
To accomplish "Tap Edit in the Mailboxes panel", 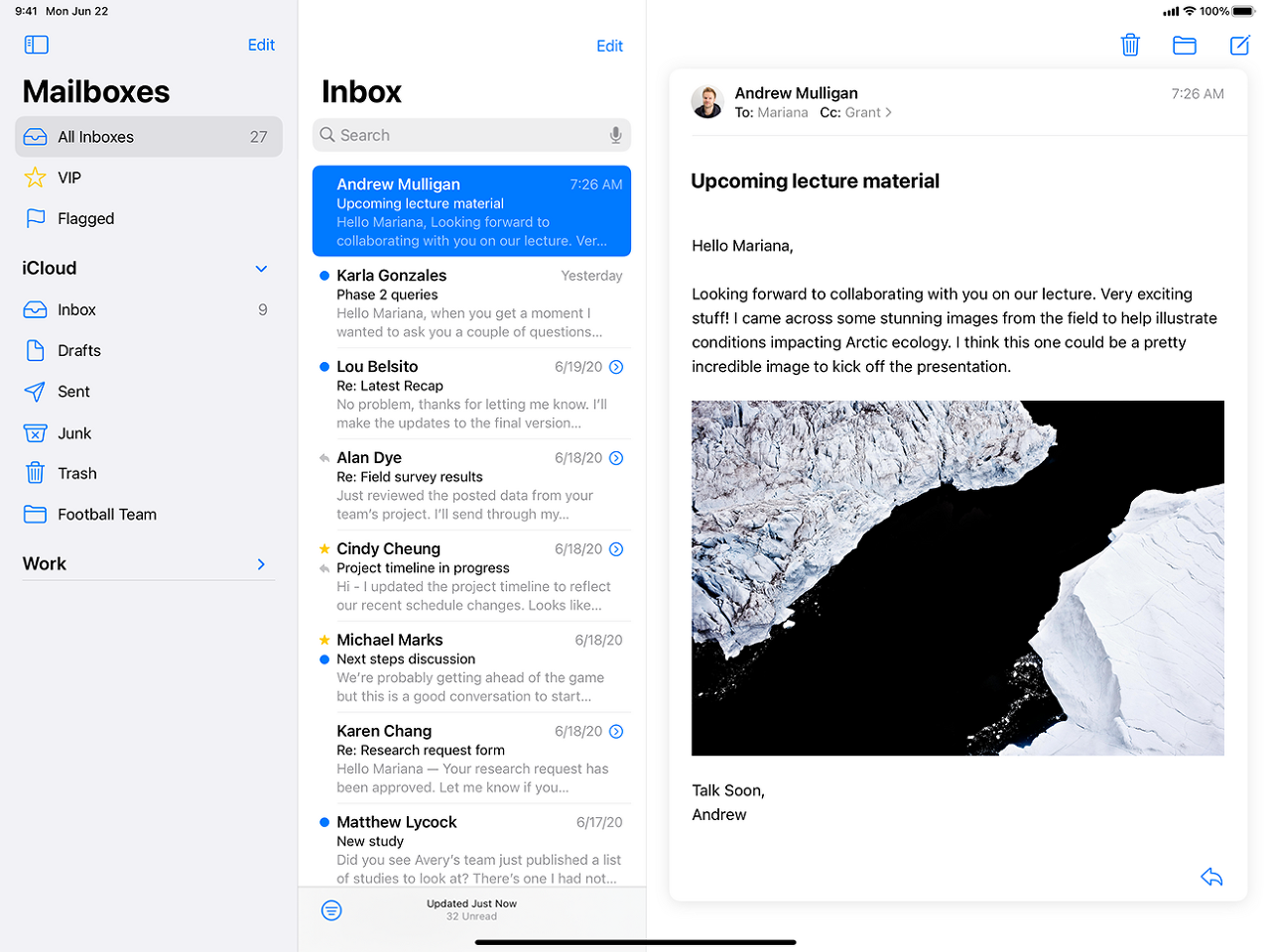I will pyautogui.click(x=261, y=45).
